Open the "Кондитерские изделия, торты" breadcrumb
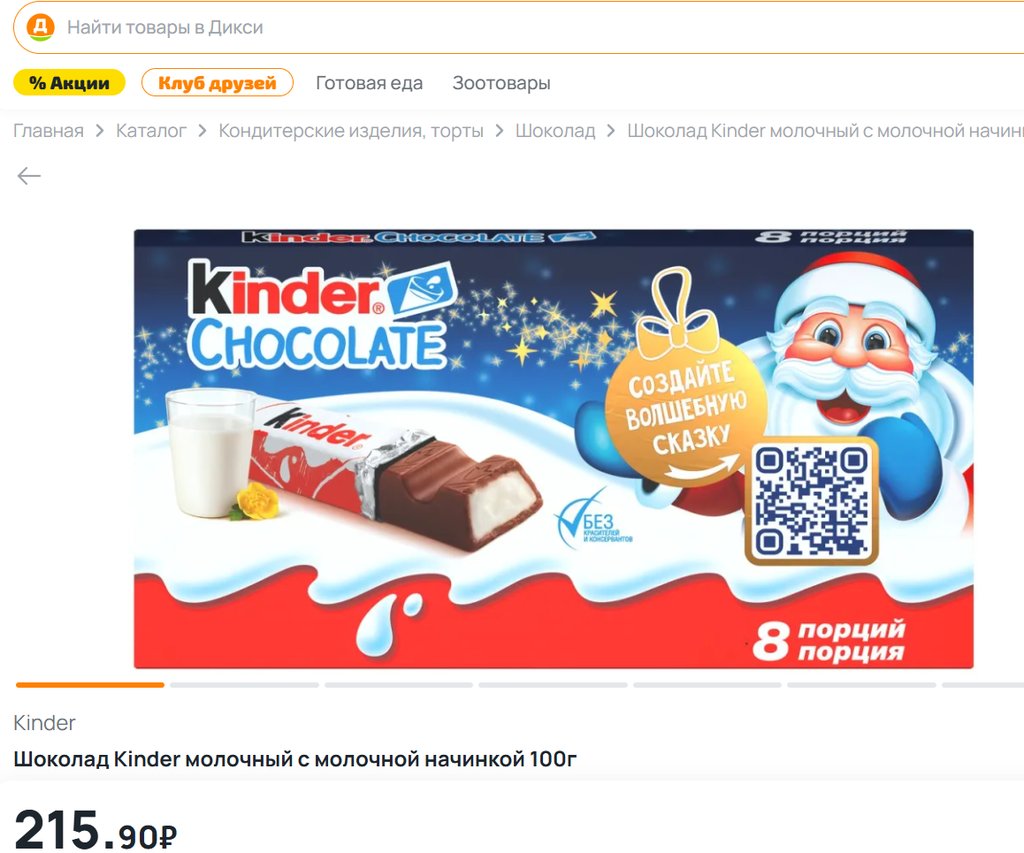Viewport: 1024px width, 853px height. 351,131
